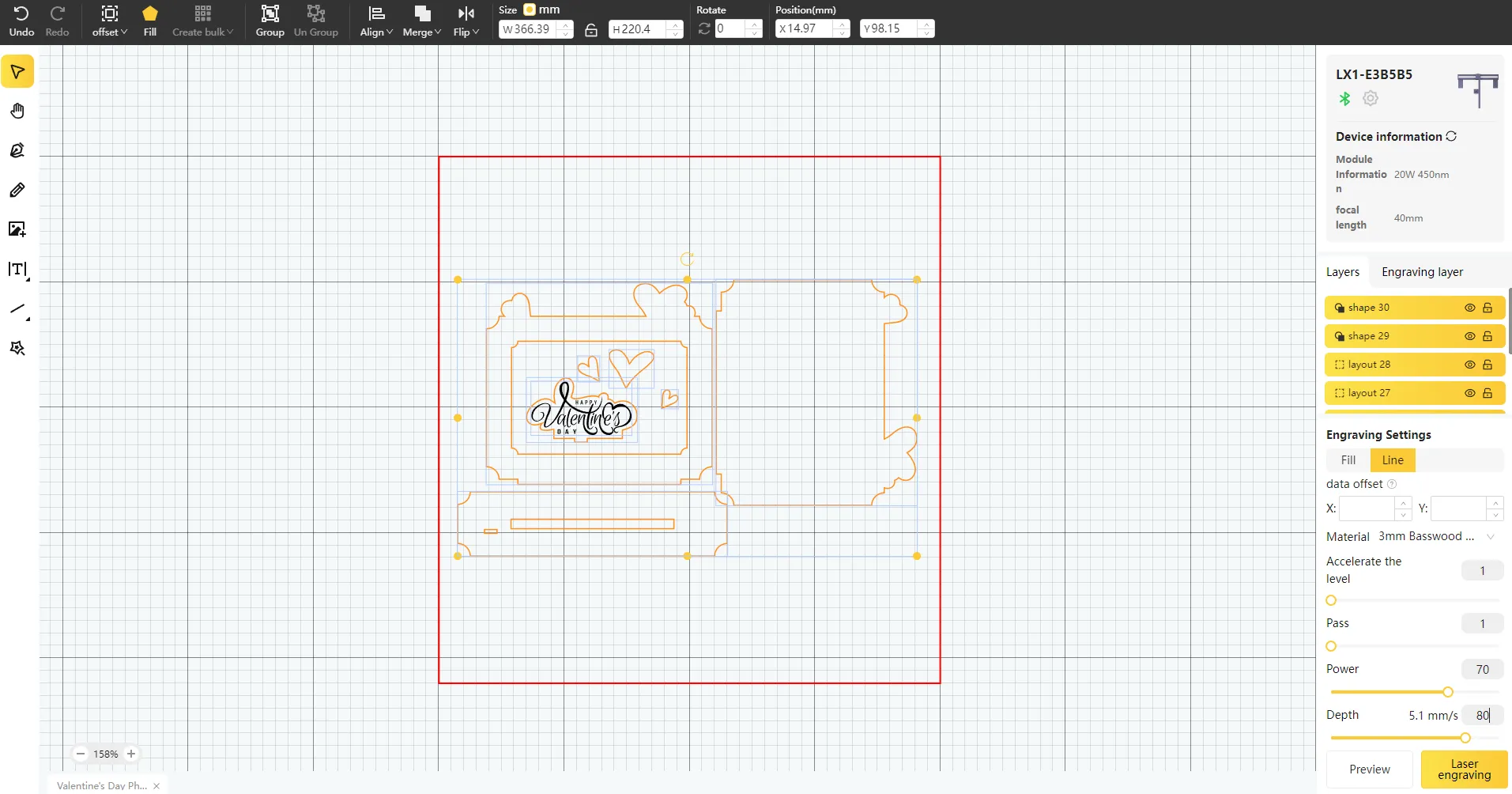Screen dimensions: 1512x794
Task: Toggle visibility of shape 30 layer
Action: [x=1469, y=308]
